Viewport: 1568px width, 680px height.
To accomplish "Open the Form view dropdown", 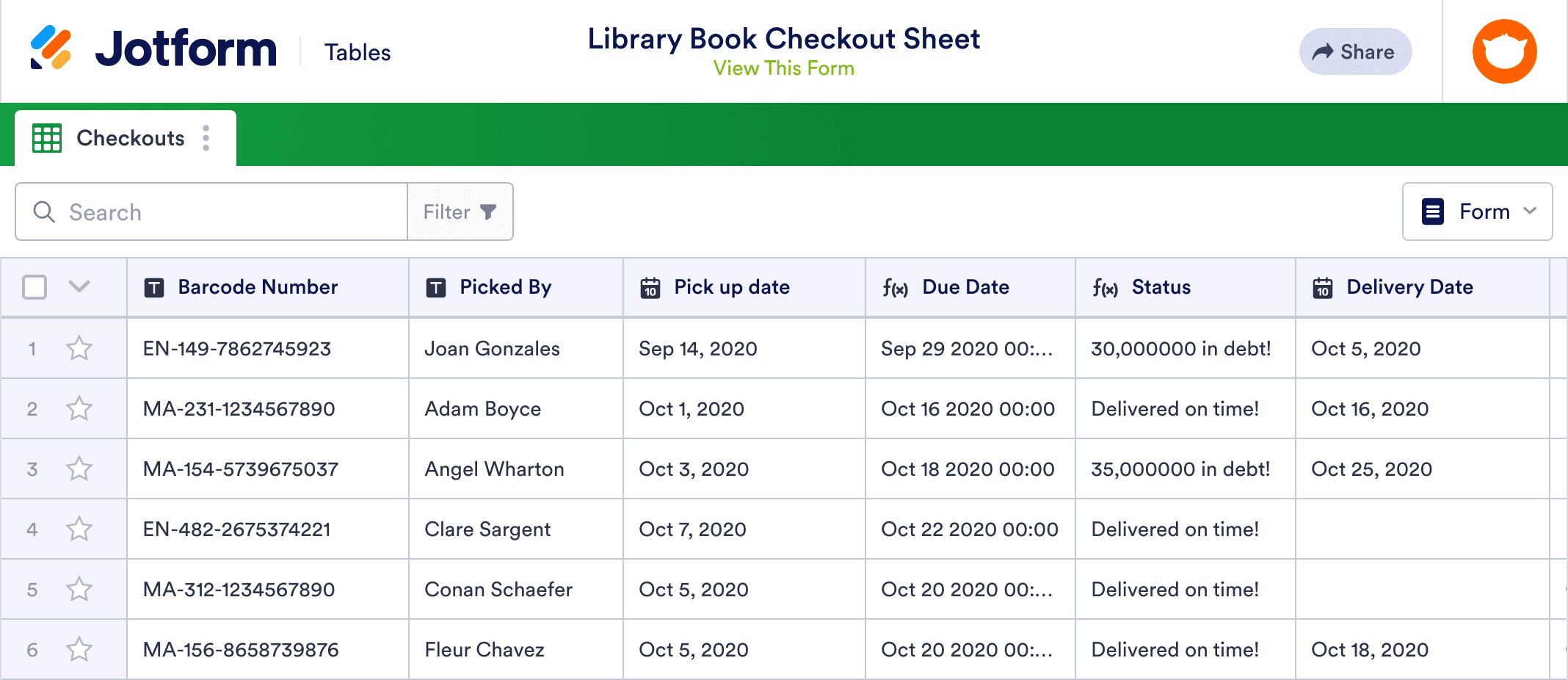I will (x=1477, y=211).
